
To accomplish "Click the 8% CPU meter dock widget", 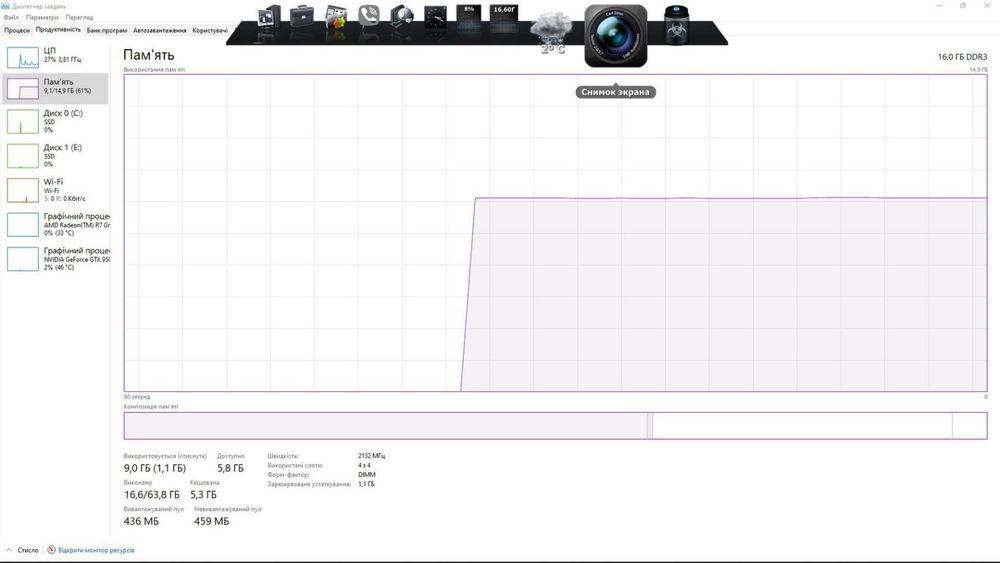I will pyautogui.click(x=469, y=17).
